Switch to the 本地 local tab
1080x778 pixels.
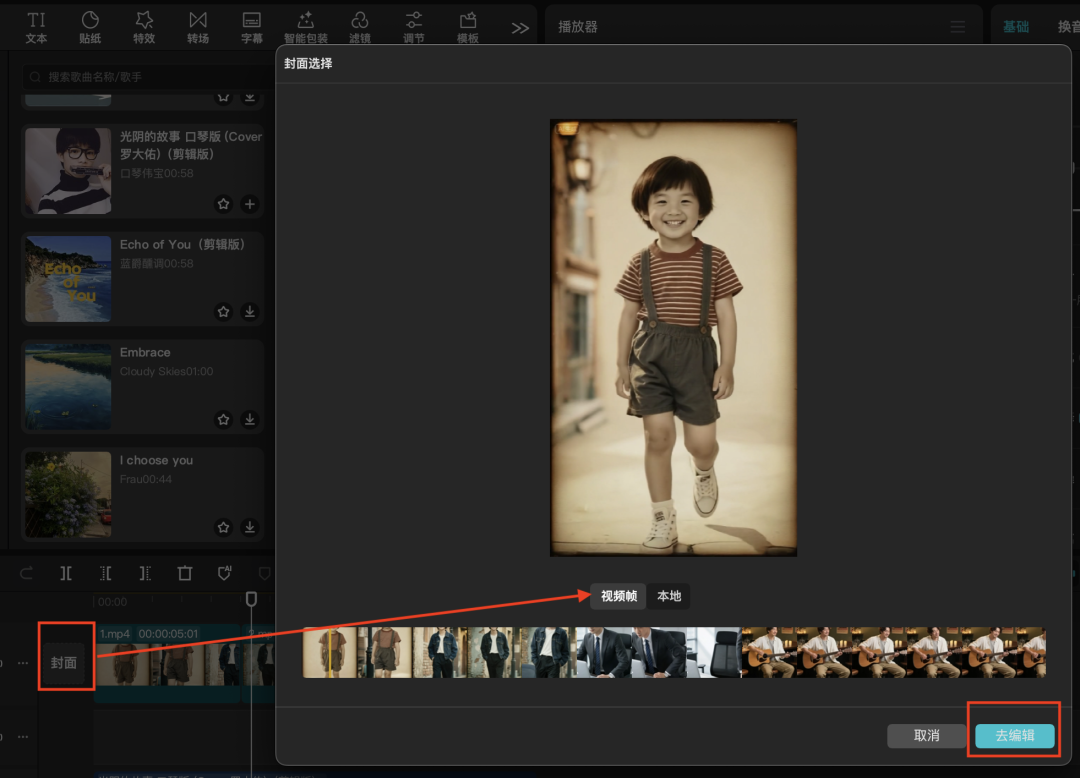tap(669, 596)
